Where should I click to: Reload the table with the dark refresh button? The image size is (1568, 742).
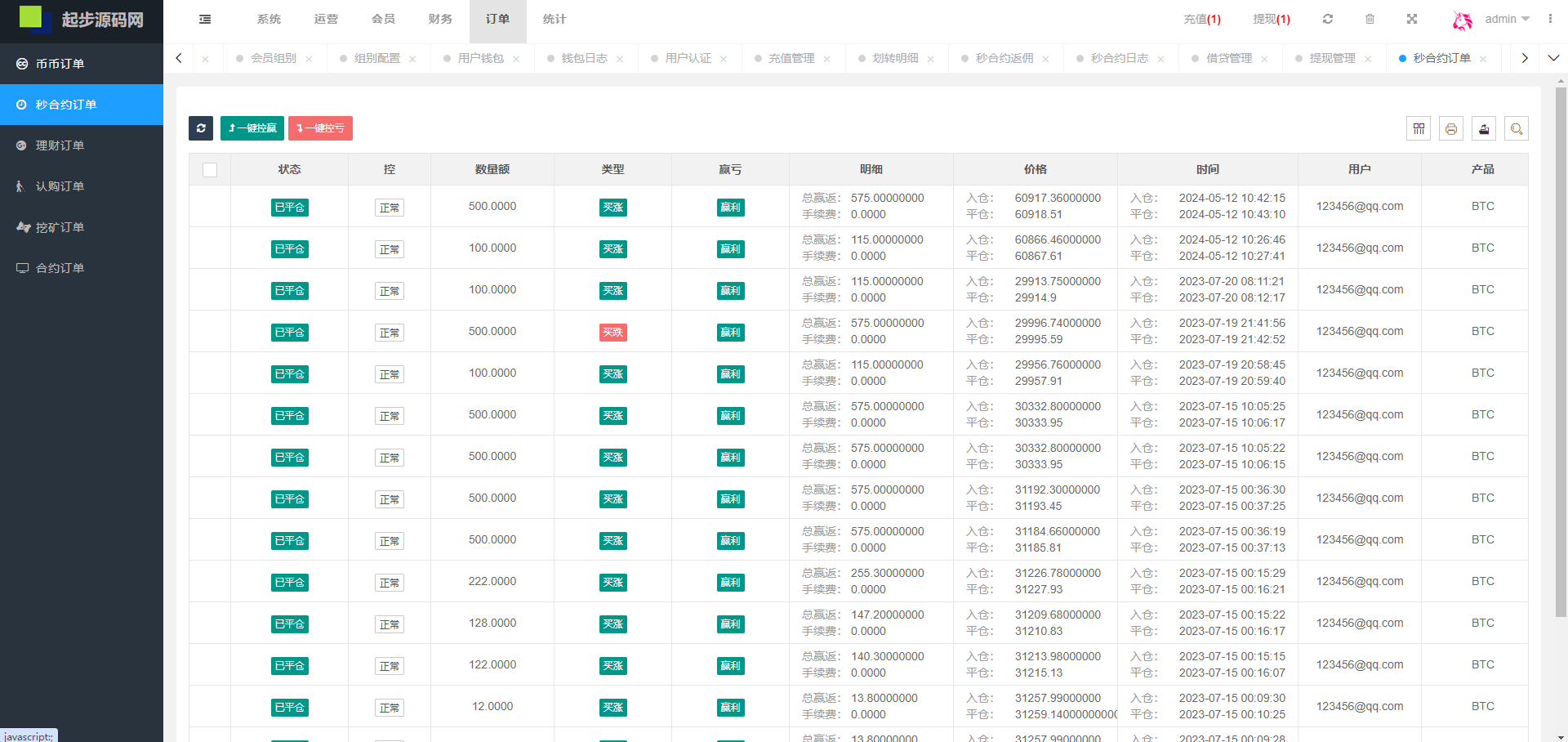click(201, 128)
